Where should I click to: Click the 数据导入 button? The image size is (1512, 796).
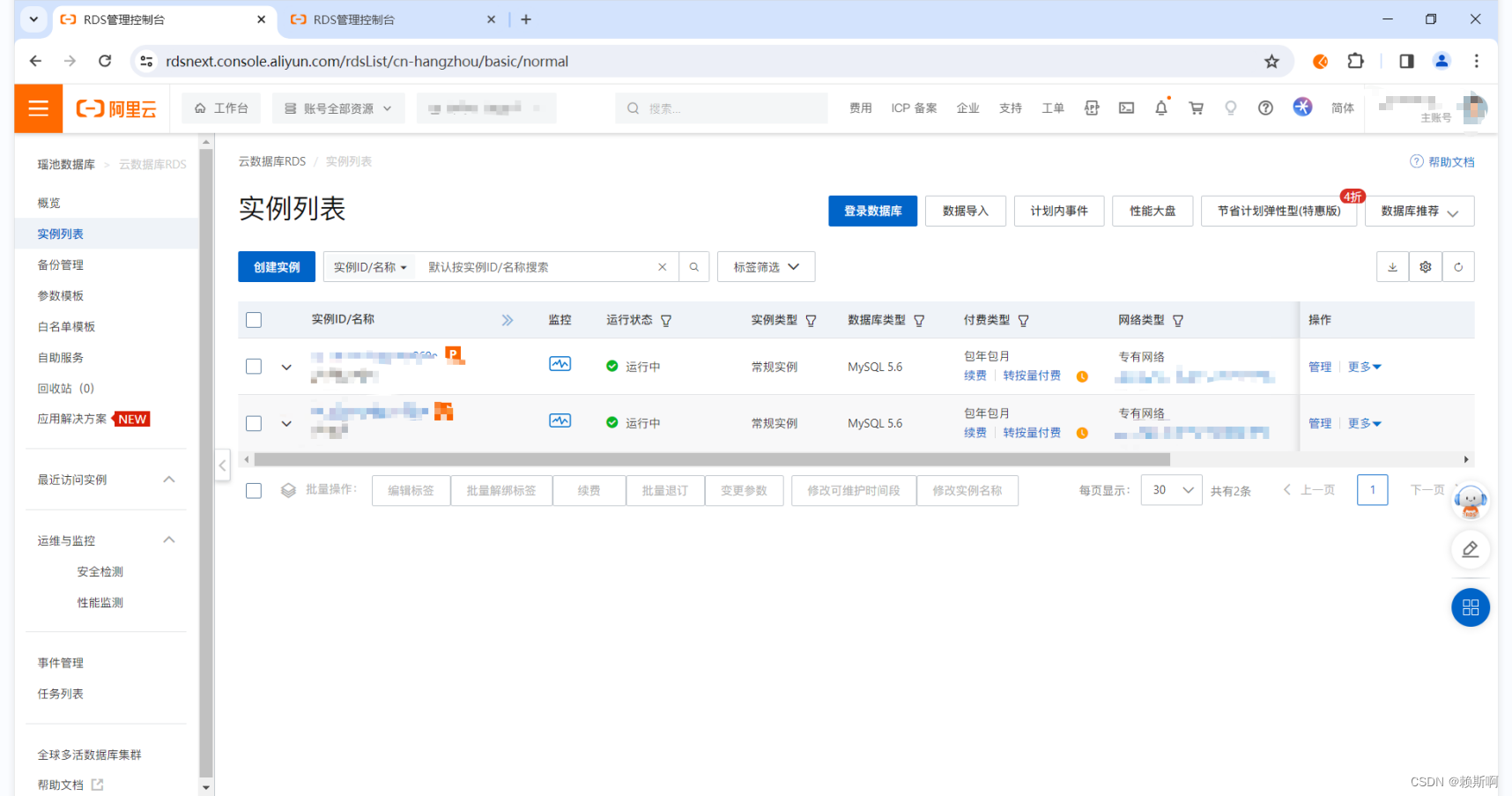pos(966,212)
